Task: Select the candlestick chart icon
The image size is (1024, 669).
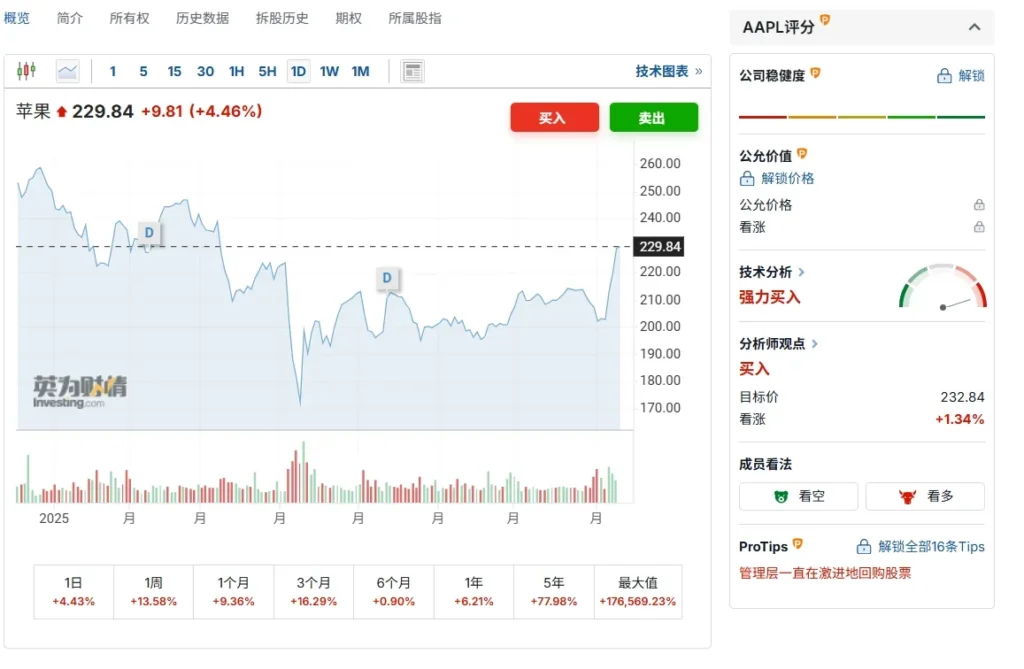Action: 25,71
